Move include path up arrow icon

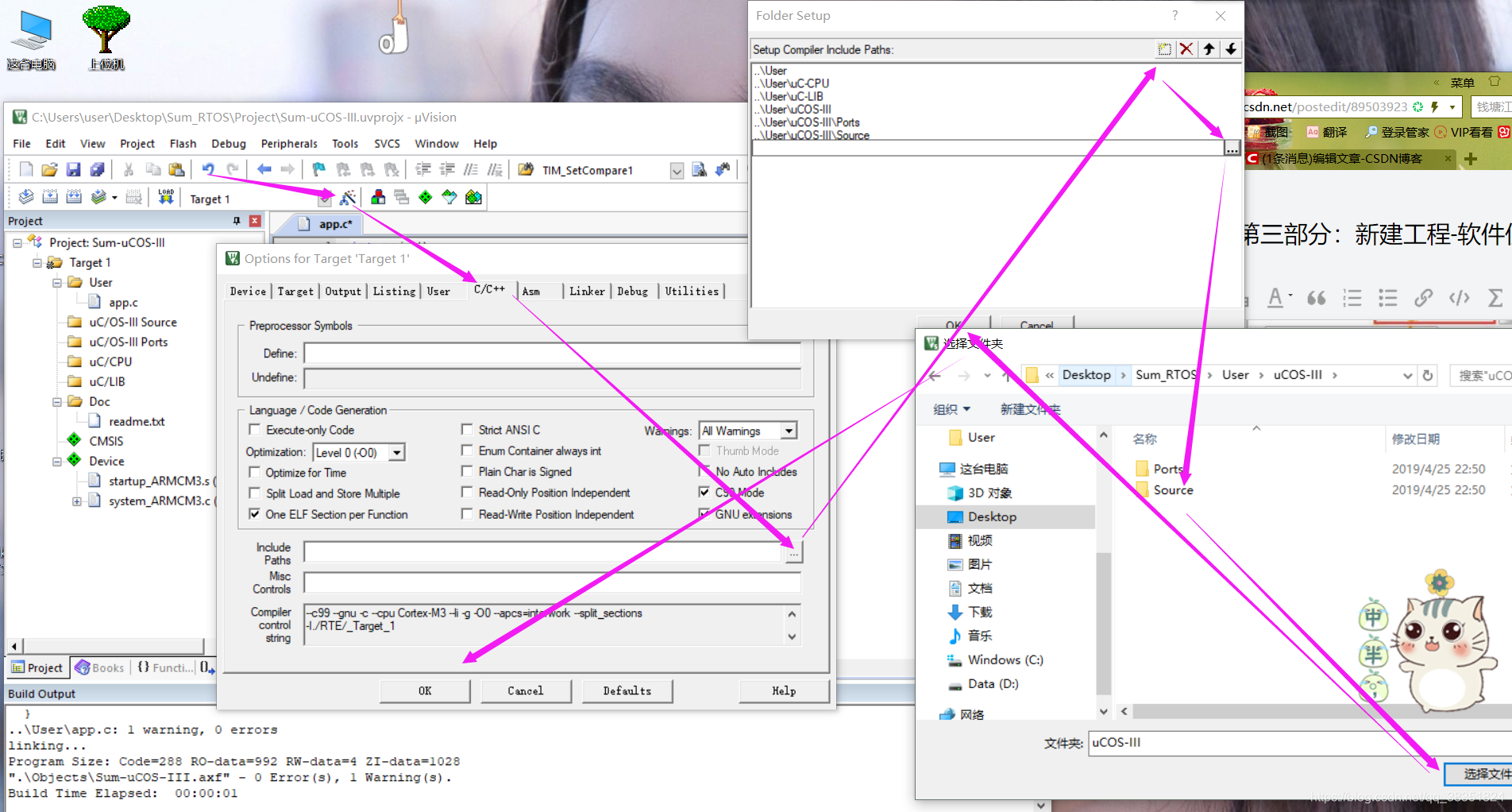point(1209,49)
